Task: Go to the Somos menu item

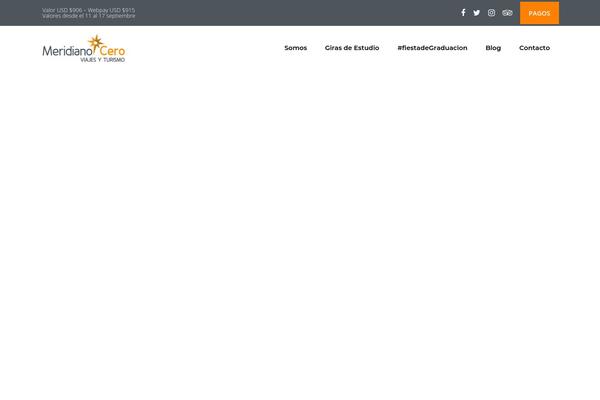Action: click(x=295, y=48)
